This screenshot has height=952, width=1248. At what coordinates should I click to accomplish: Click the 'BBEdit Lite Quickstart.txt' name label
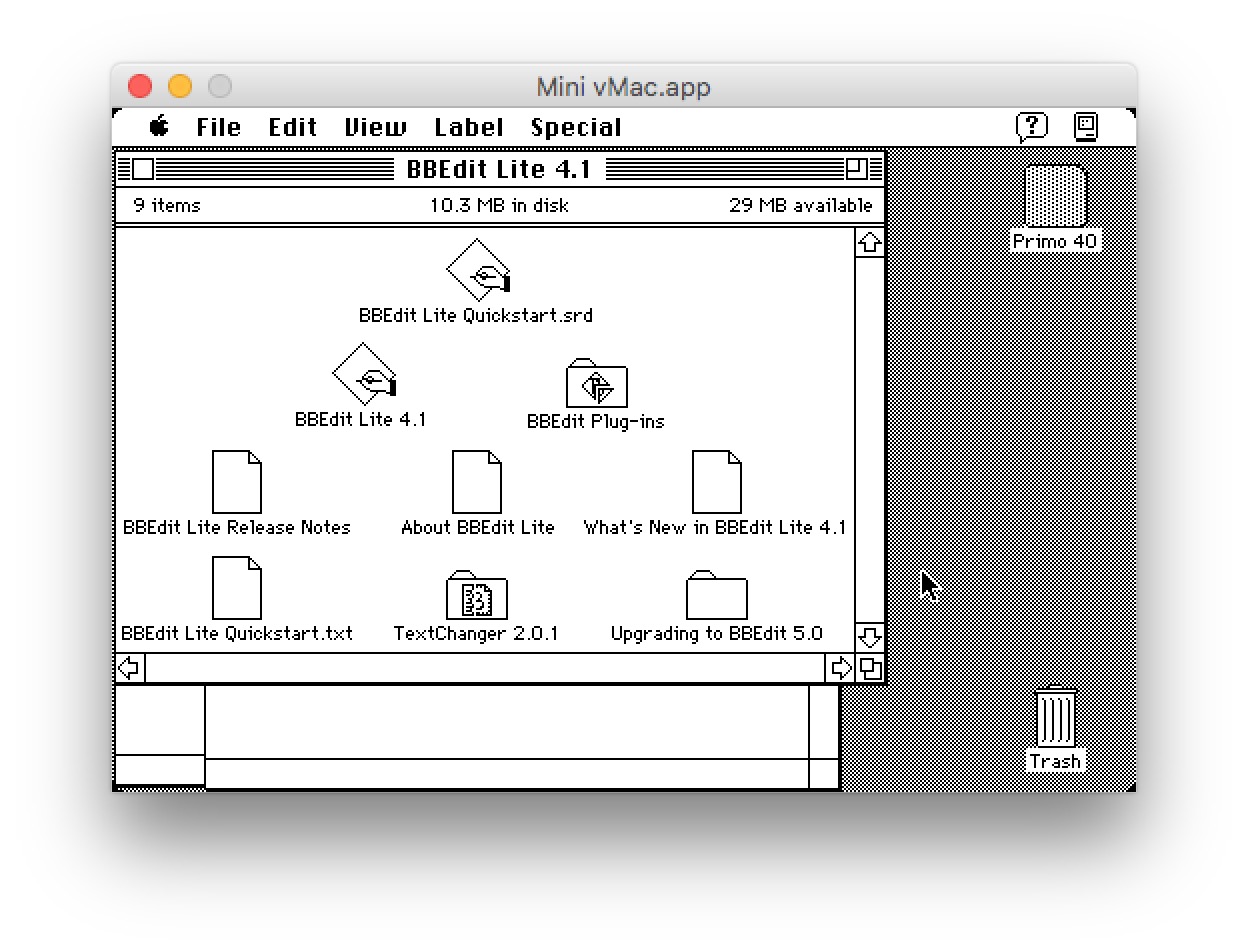(x=237, y=633)
